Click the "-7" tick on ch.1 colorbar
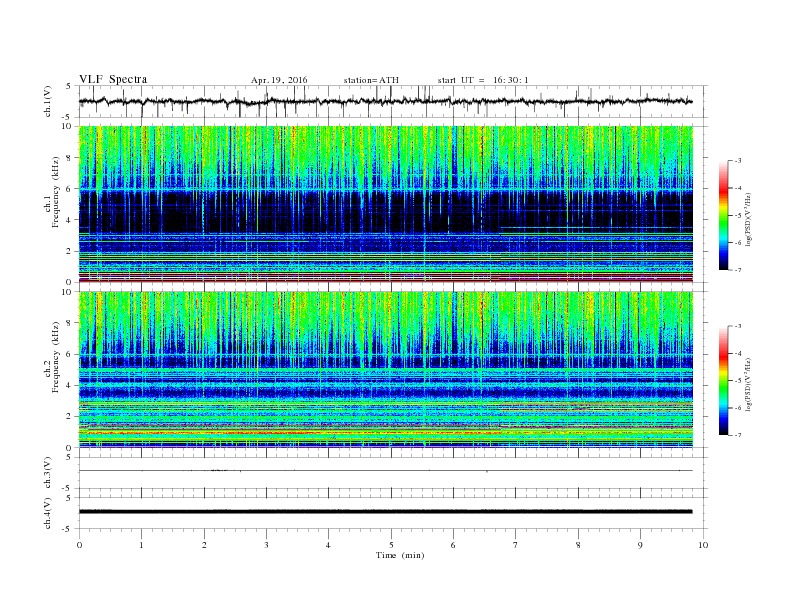The height and width of the screenshot is (612, 792). [738, 270]
